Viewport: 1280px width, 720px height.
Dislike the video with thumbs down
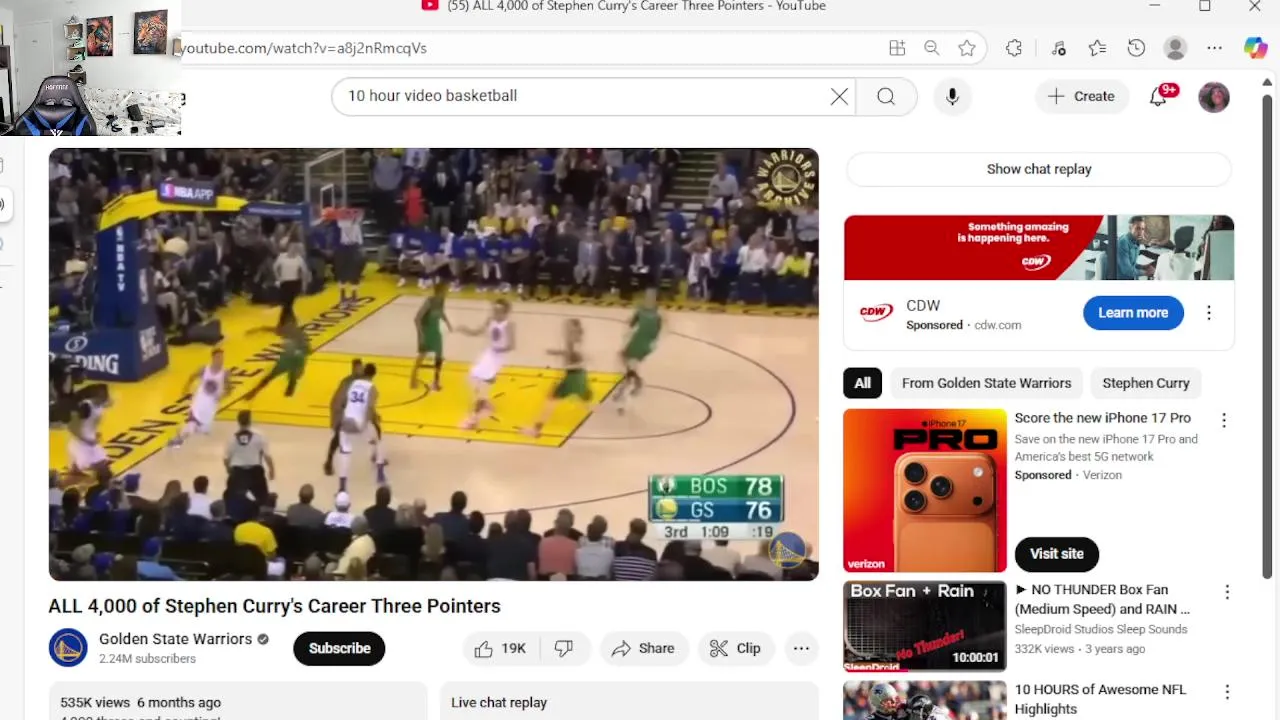[x=565, y=649]
